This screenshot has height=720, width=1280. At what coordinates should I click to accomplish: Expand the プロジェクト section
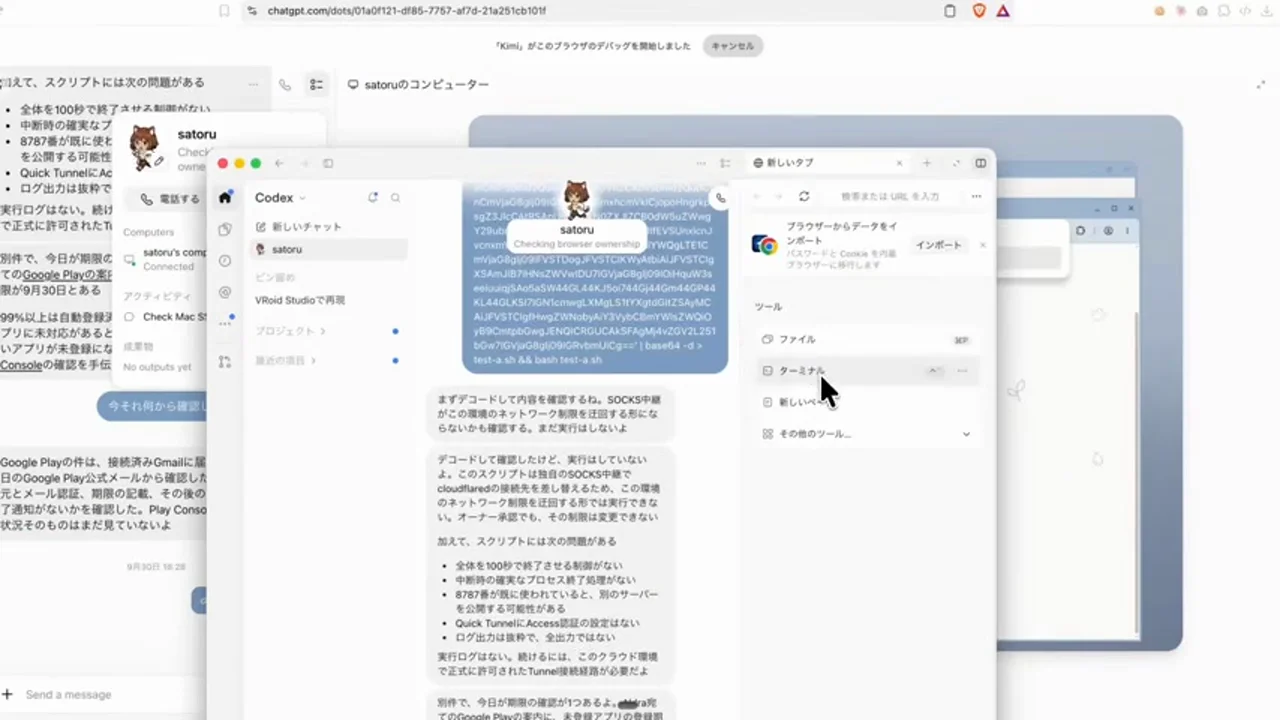291,331
